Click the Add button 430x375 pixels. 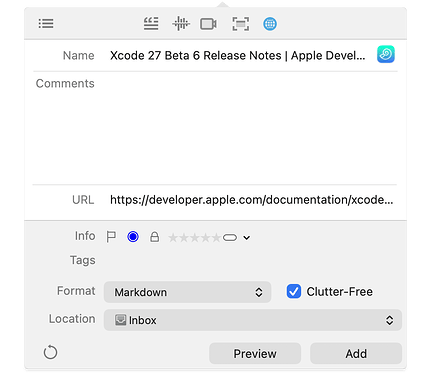tap(356, 353)
